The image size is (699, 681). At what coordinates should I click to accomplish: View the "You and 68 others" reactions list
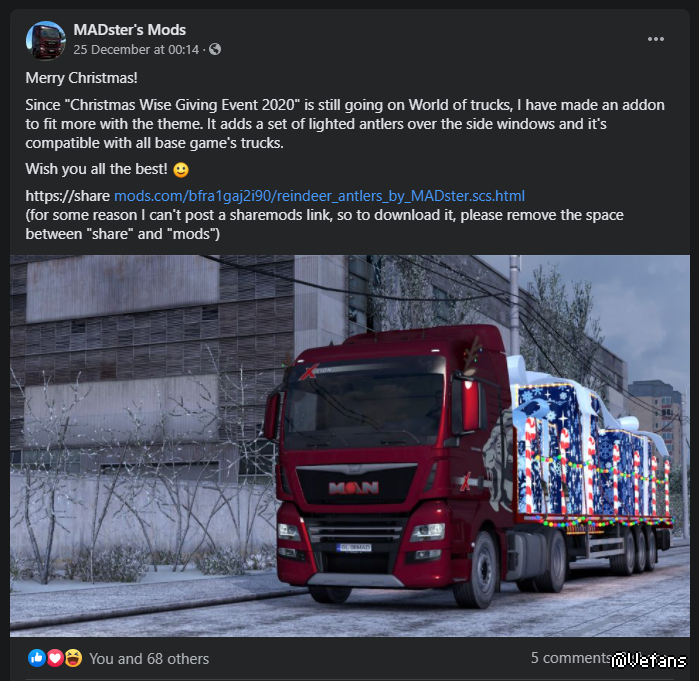pyautogui.click(x=149, y=659)
